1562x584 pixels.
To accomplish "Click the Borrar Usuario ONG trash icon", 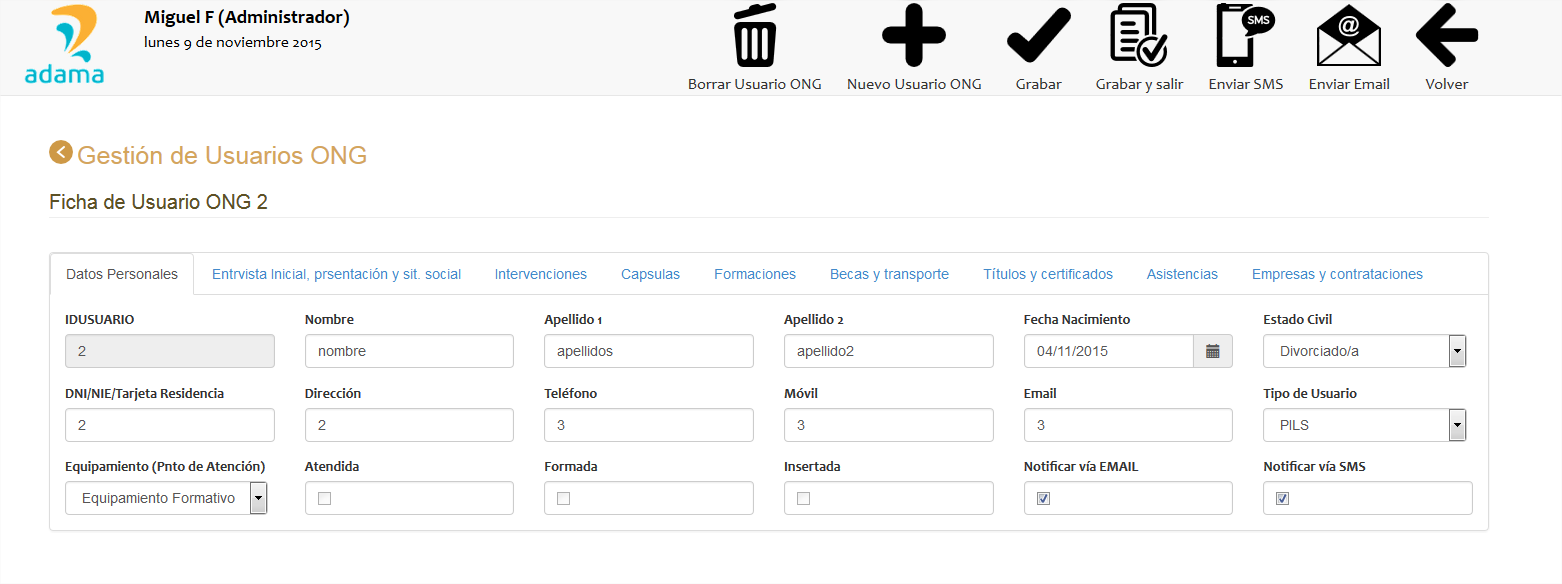I will point(754,36).
